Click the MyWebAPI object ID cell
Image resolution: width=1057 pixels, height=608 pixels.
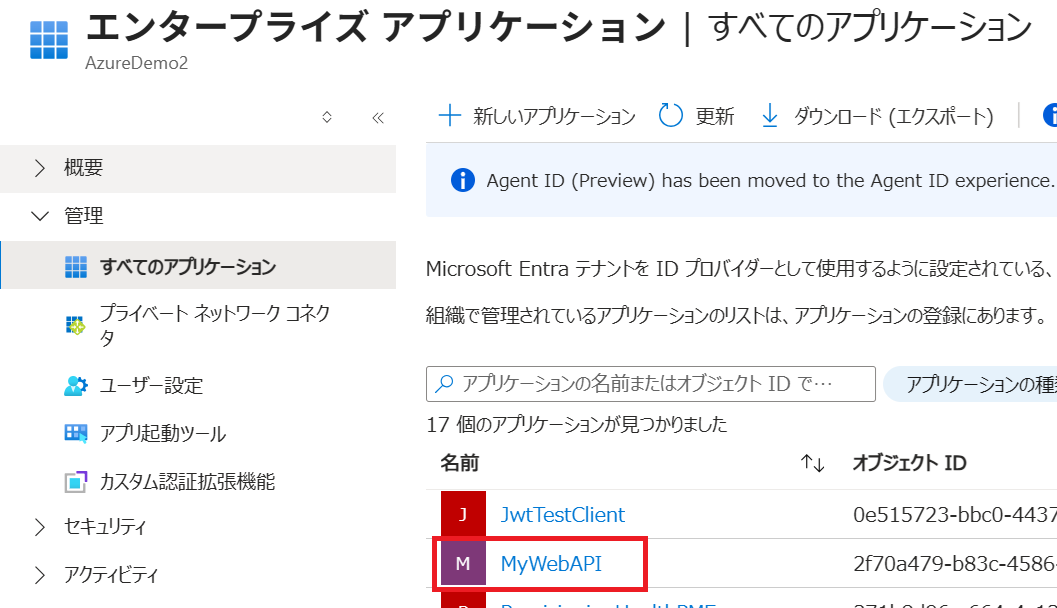(955, 564)
